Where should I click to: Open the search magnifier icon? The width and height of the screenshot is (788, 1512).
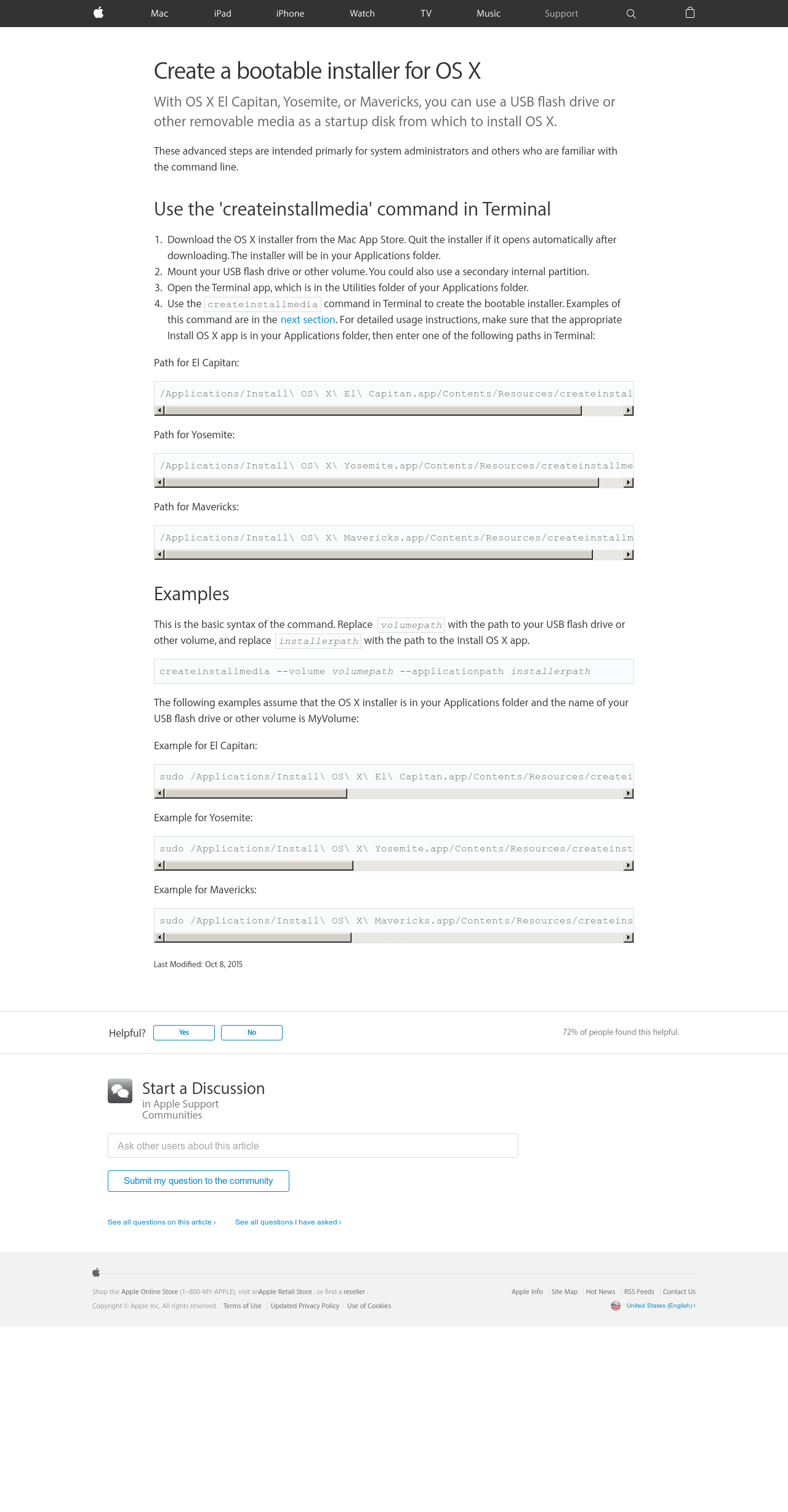(631, 14)
